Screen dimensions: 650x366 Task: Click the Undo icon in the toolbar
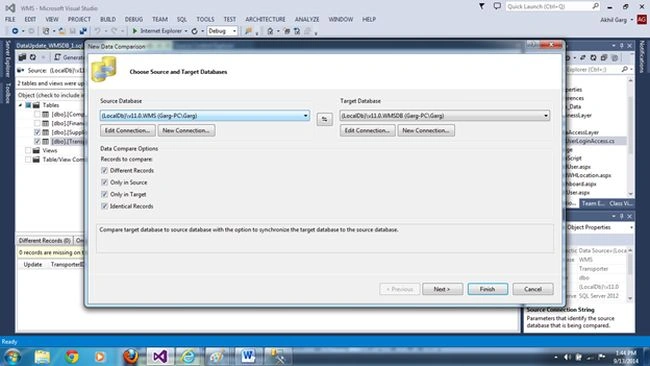(x=97, y=31)
